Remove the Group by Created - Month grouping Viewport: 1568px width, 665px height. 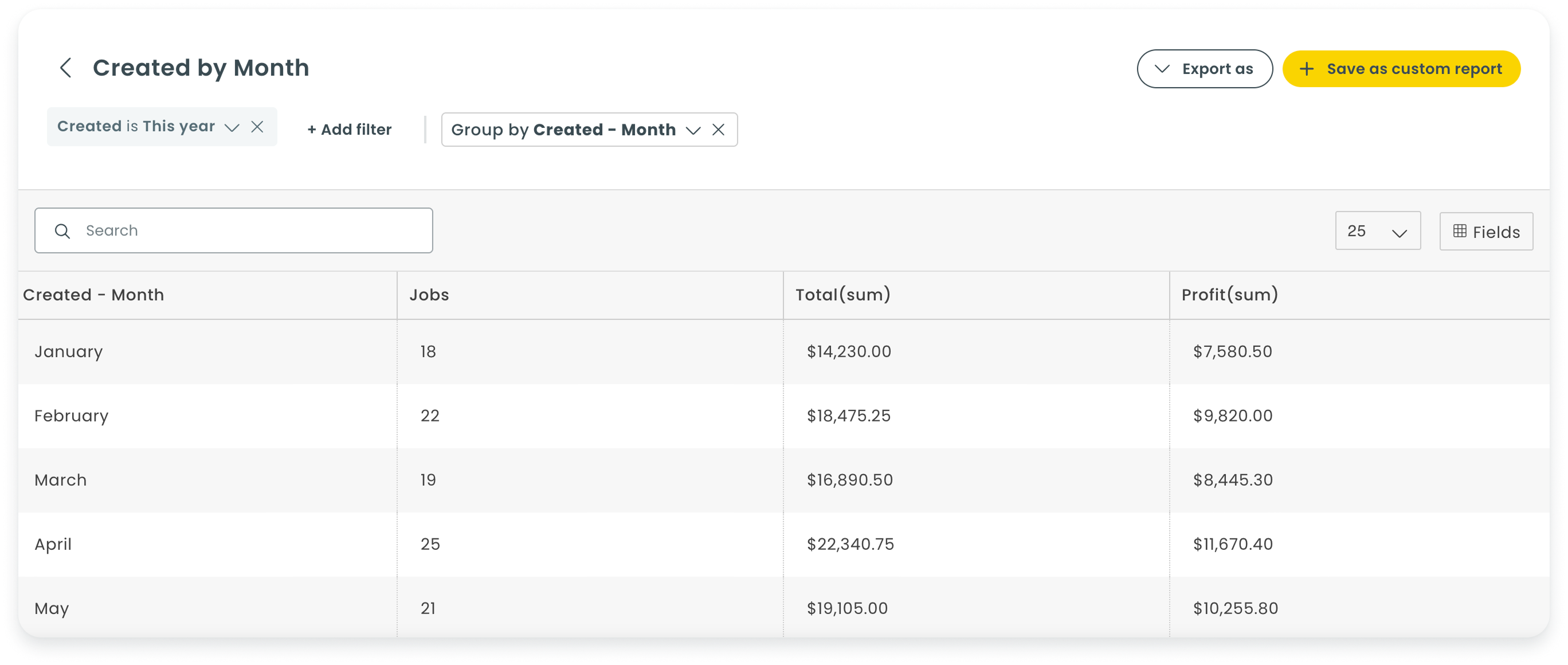[718, 130]
